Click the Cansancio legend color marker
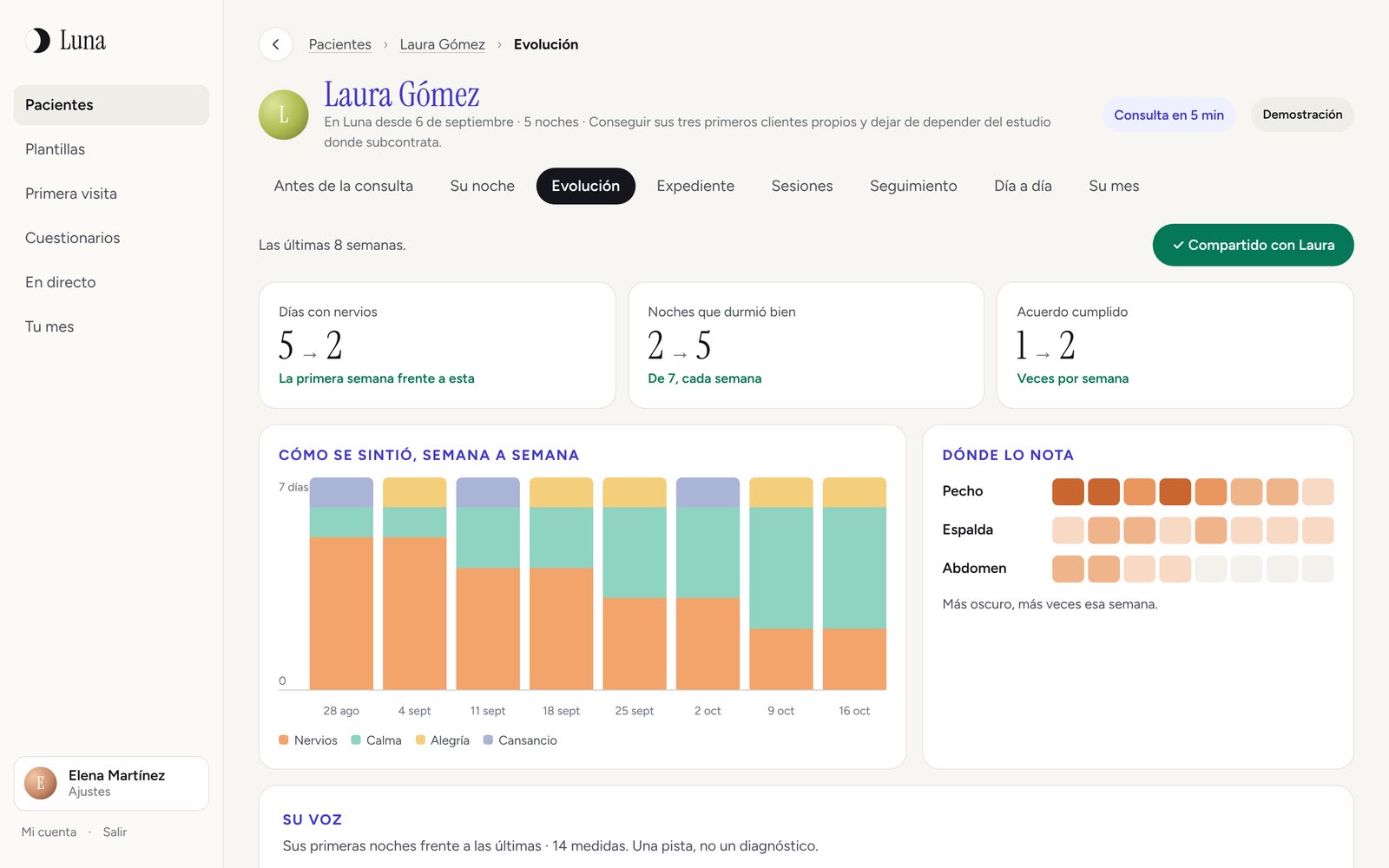The height and width of the screenshot is (868, 1389). point(488,740)
